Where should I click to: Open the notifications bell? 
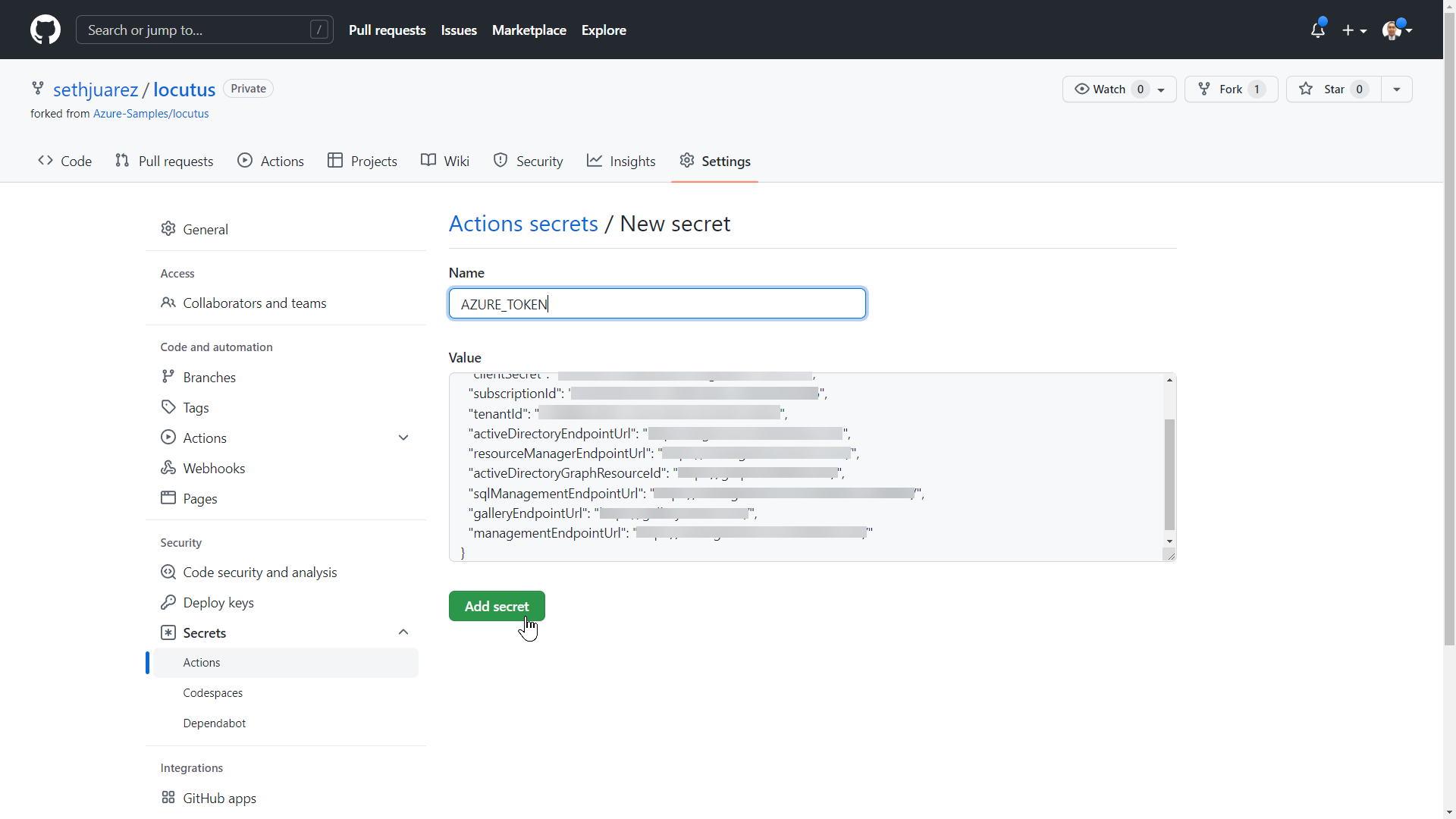point(1318,30)
